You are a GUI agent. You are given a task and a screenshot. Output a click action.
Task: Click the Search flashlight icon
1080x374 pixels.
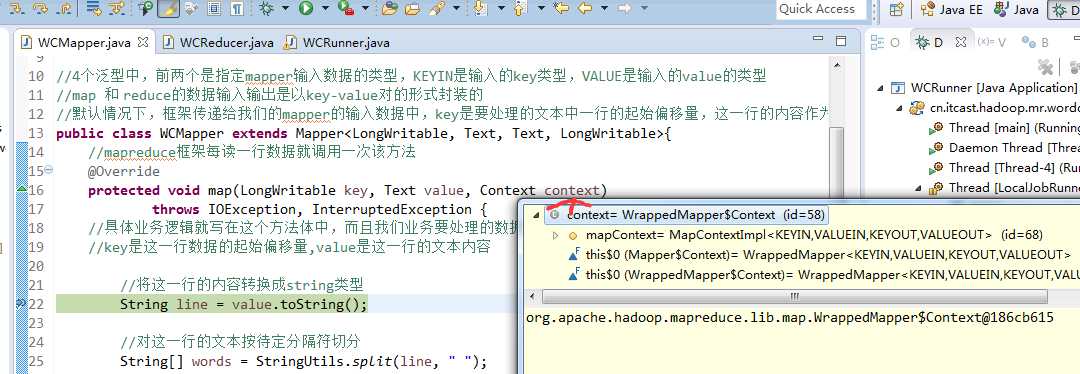[x=437, y=8]
